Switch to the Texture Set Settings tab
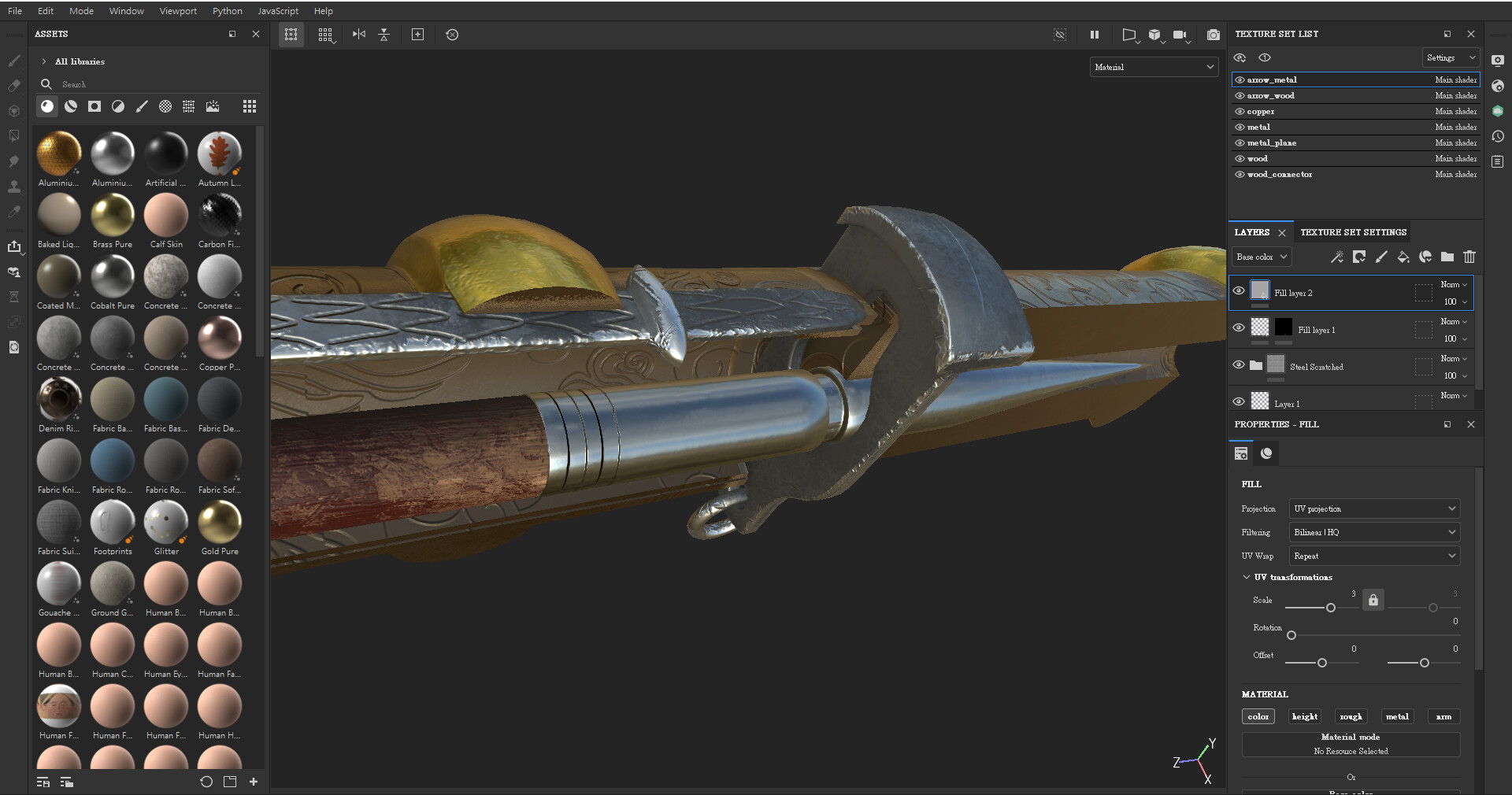 pos(1353,232)
